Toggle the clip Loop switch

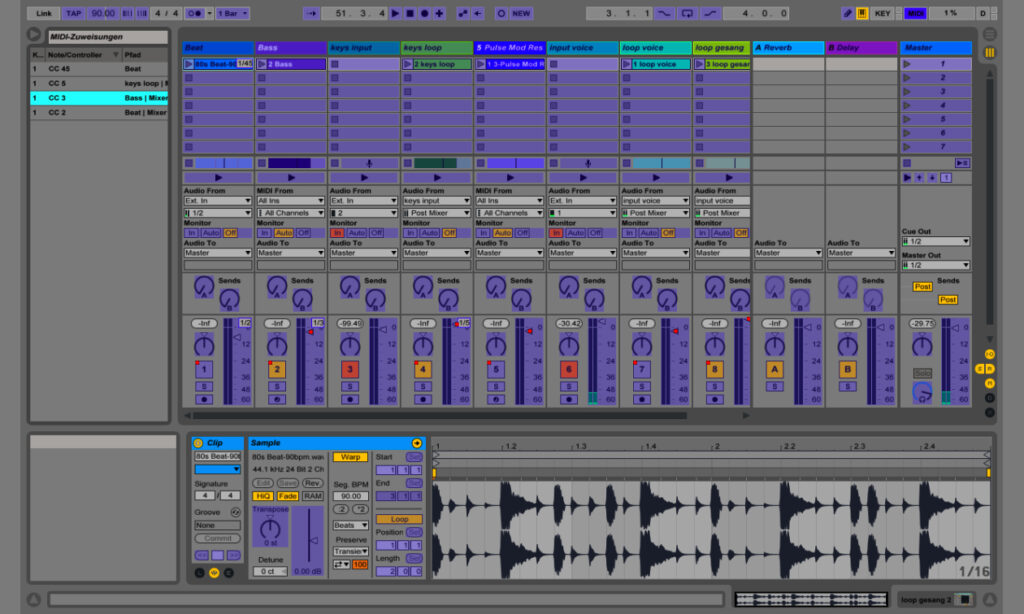pos(399,519)
